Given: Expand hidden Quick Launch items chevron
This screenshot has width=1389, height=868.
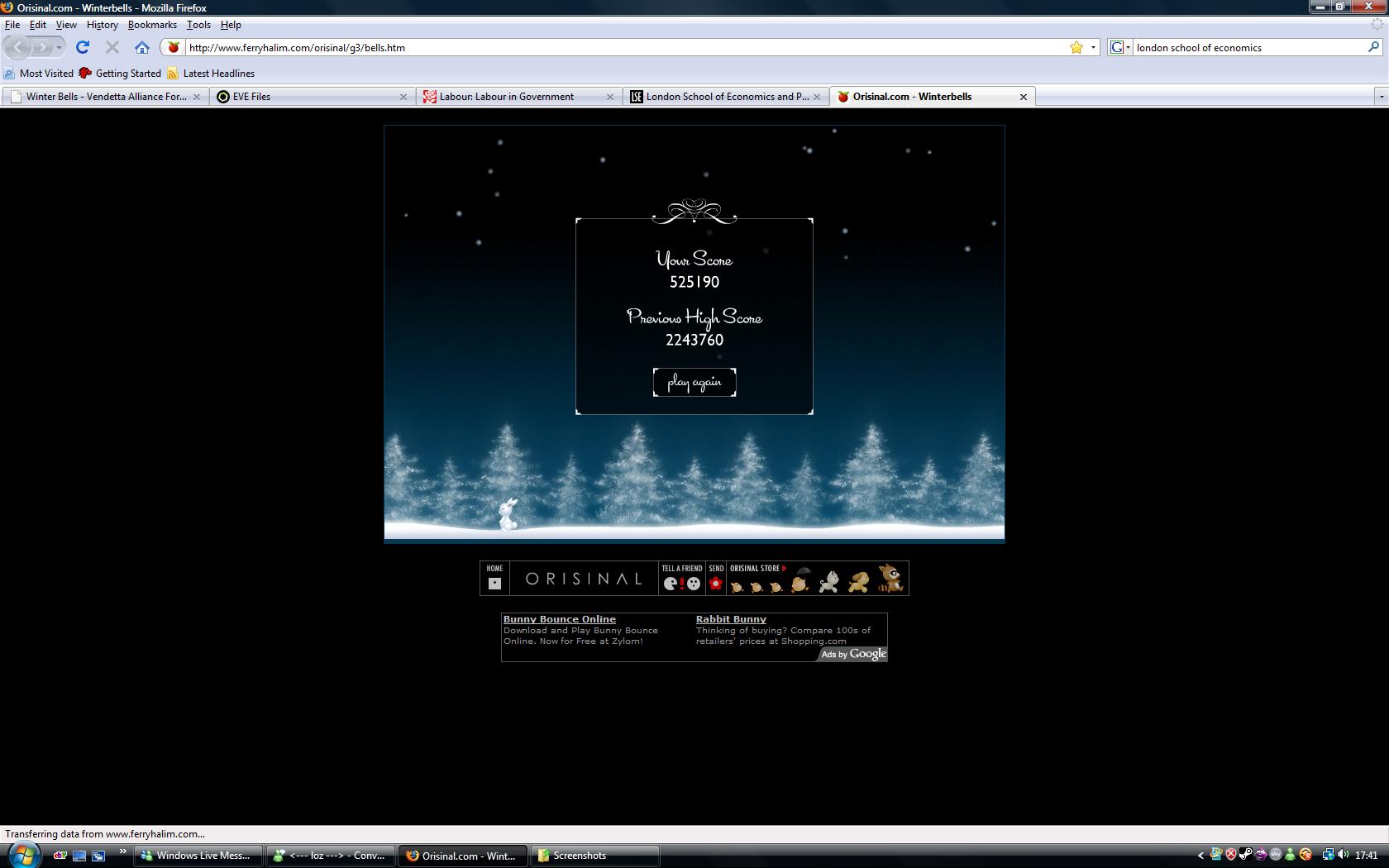Looking at the screenshot, I should [x=122, y=851].
